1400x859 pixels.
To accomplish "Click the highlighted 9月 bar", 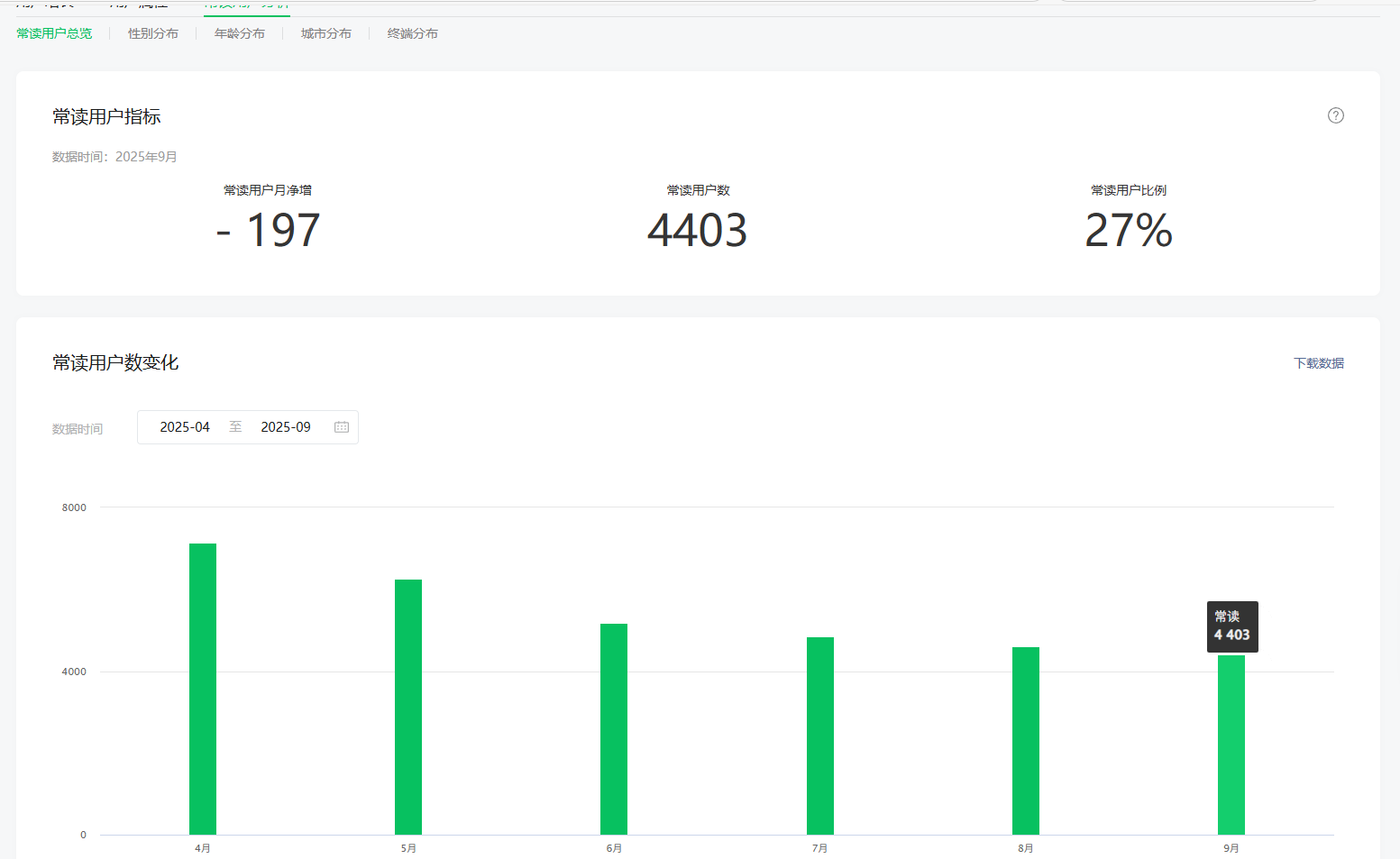I will [1231, 745].
